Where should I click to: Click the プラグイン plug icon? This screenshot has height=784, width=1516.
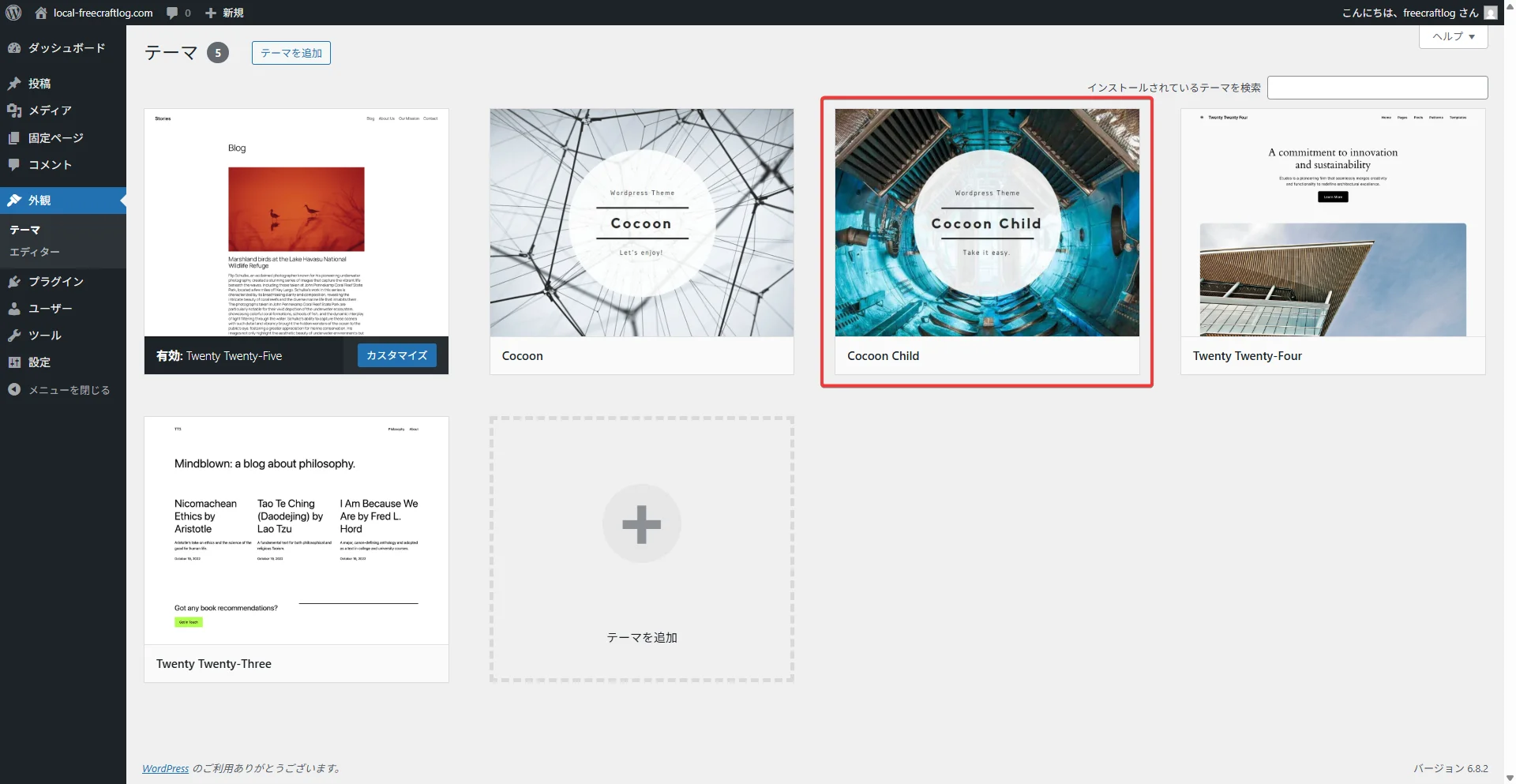click(14, 282)
